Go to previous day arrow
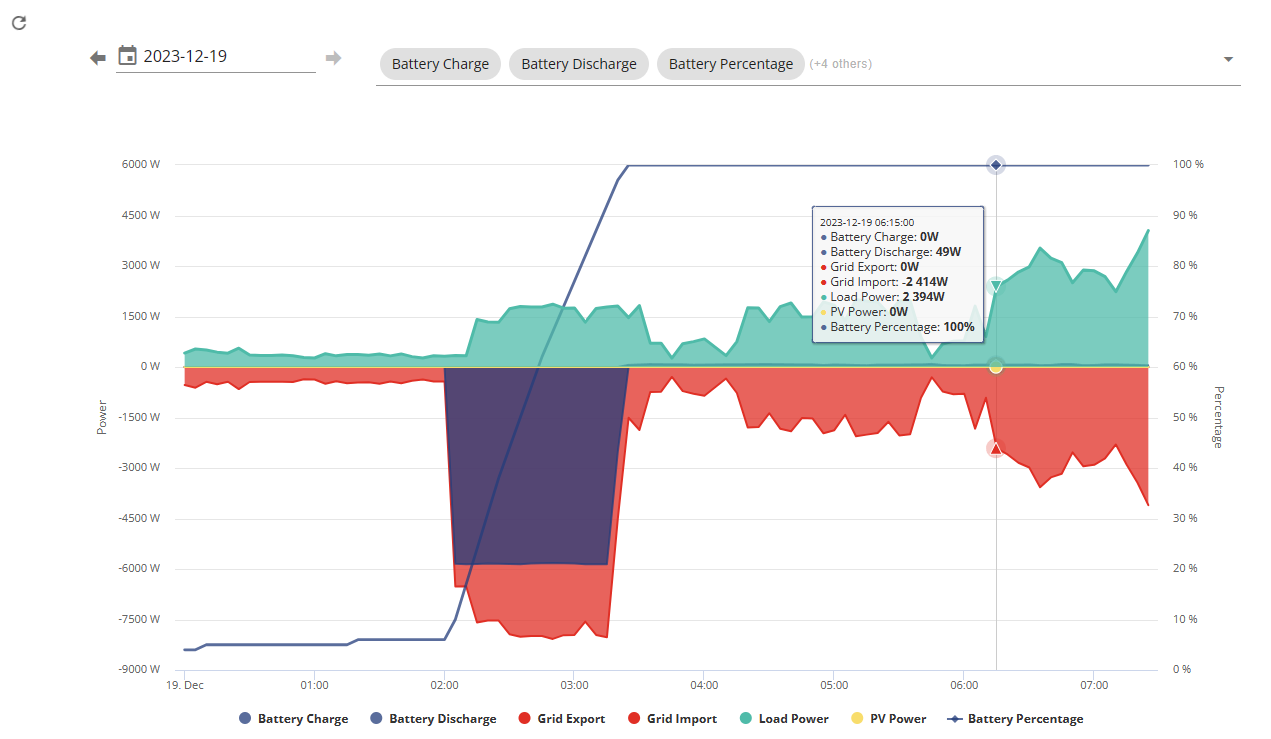This screenshot has width=1271, height=739. click(98, 58)
